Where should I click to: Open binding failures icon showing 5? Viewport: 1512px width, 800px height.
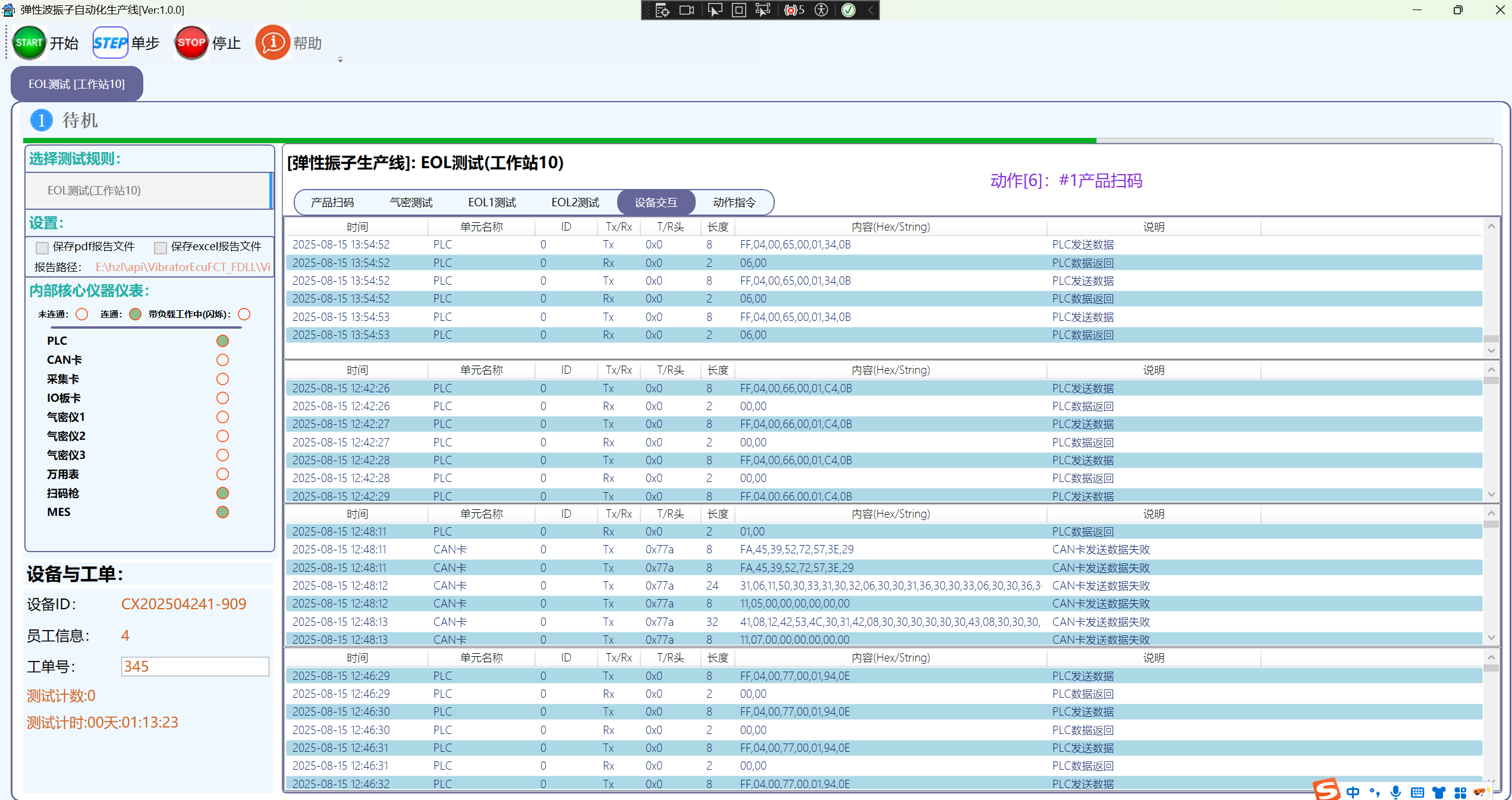click(794, 10)
